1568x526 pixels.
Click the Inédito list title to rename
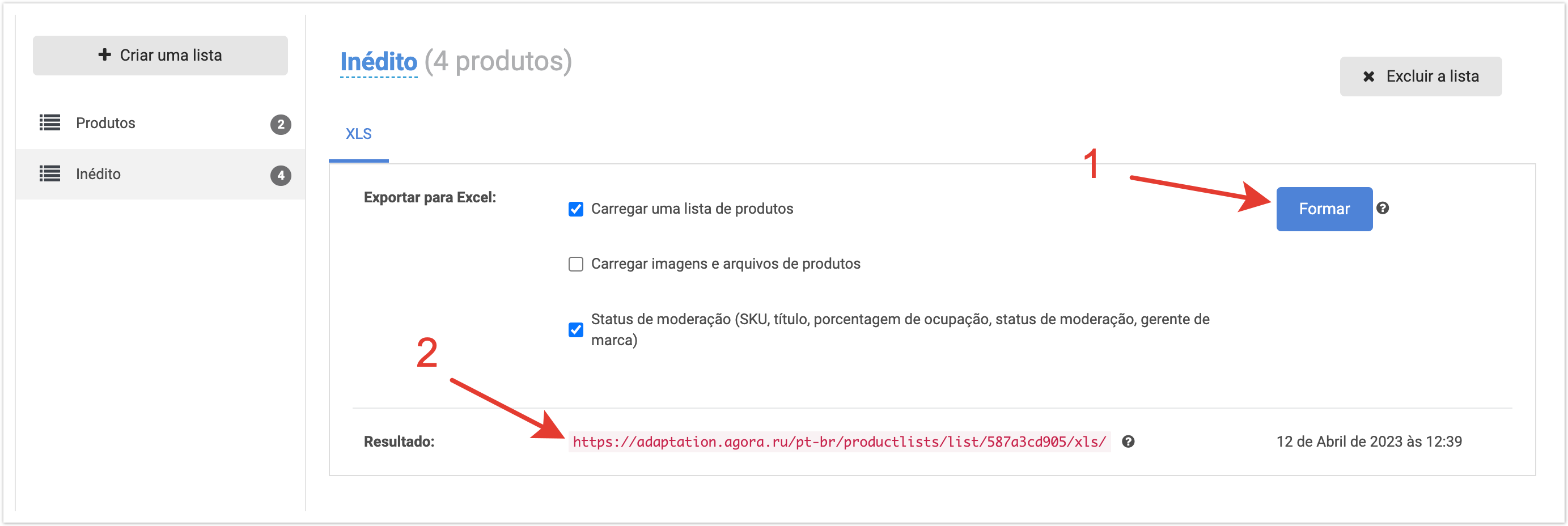[379, 61]
